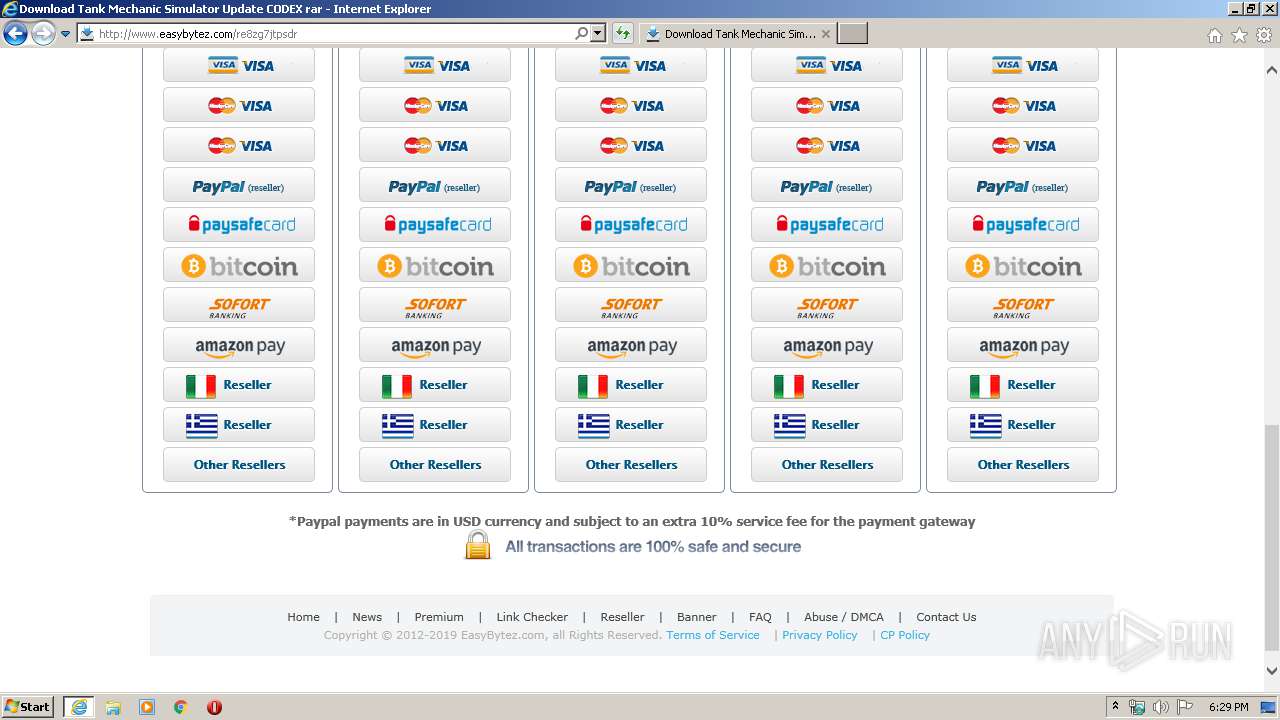This screenshot has height=720, width=1280.
Task: Go to the Premium footer link
Action: (439, 617)
